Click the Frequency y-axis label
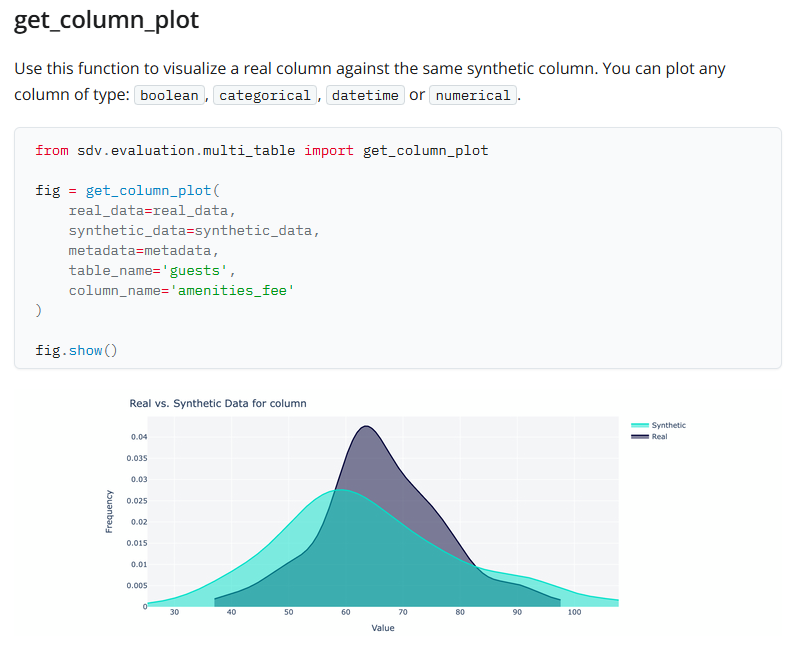 [110, 511]
